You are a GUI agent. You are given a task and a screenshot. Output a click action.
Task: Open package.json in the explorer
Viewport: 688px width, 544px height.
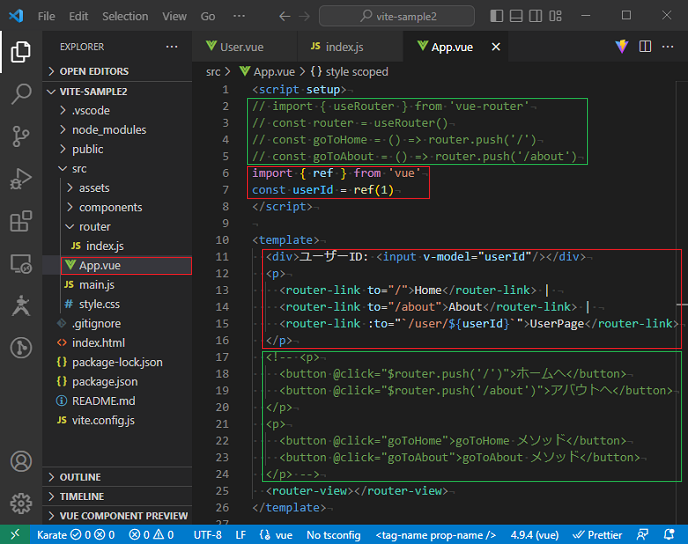click(x=117, y=381)
